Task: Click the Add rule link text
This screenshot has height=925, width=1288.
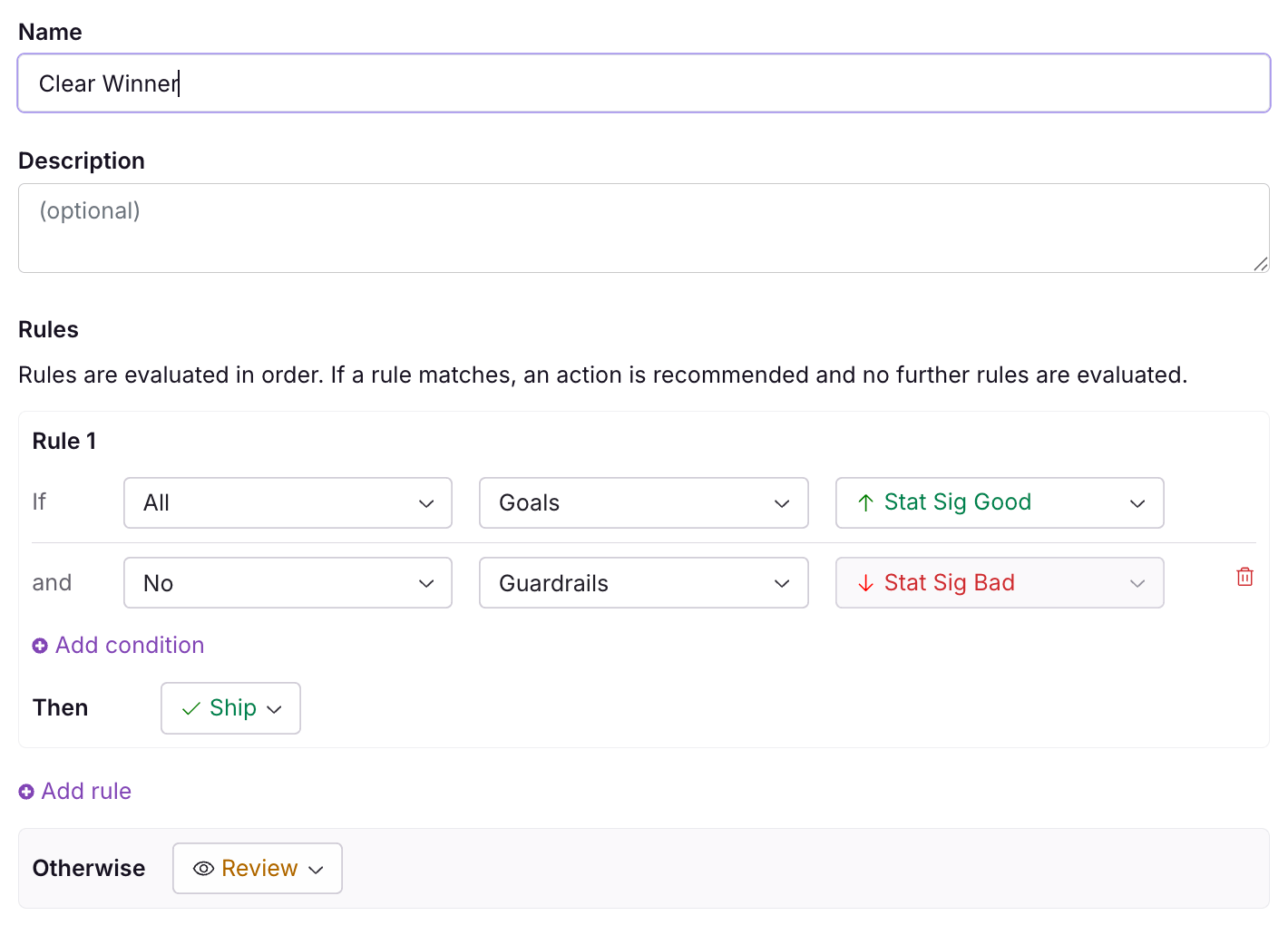Action: click(x=86, y=792)
